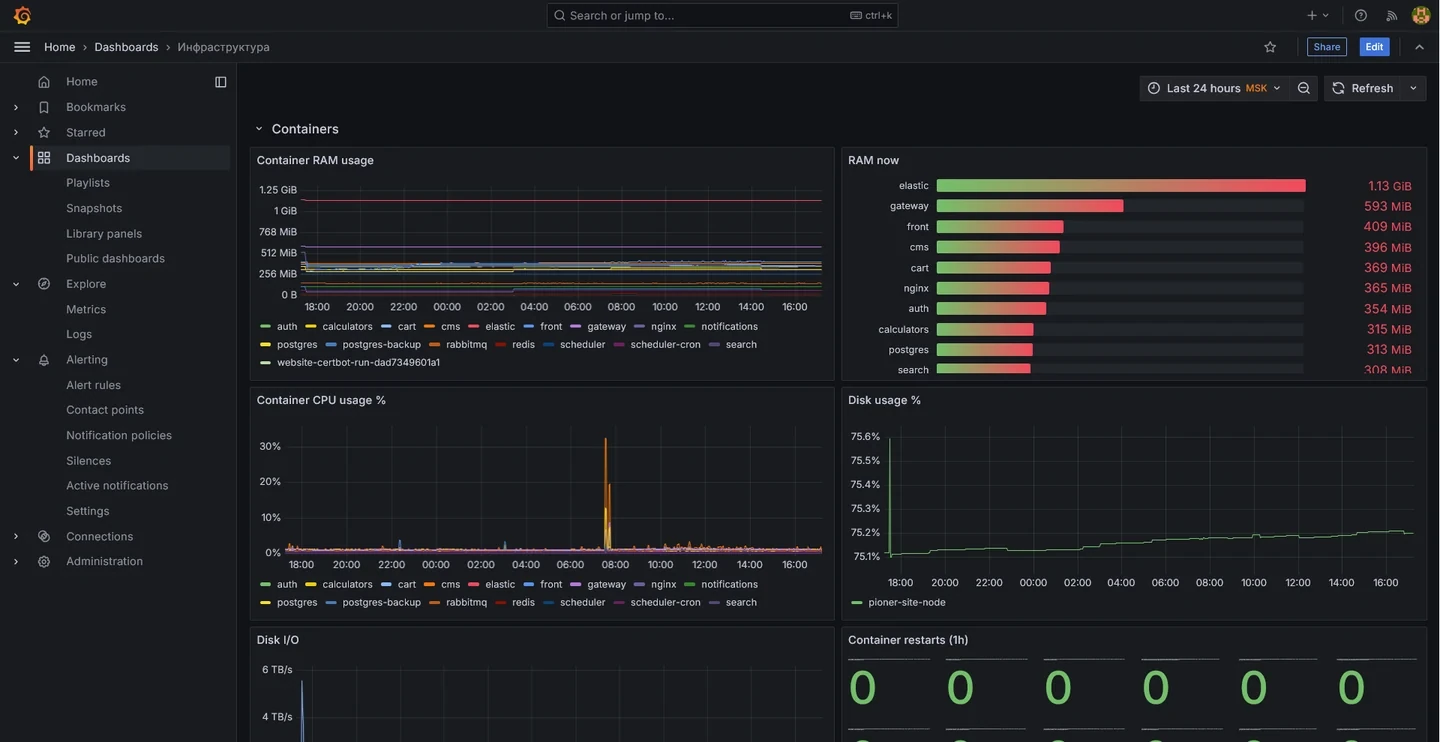
Task: Collapse the Dashboards section
Action: click(x=16, y=158)
